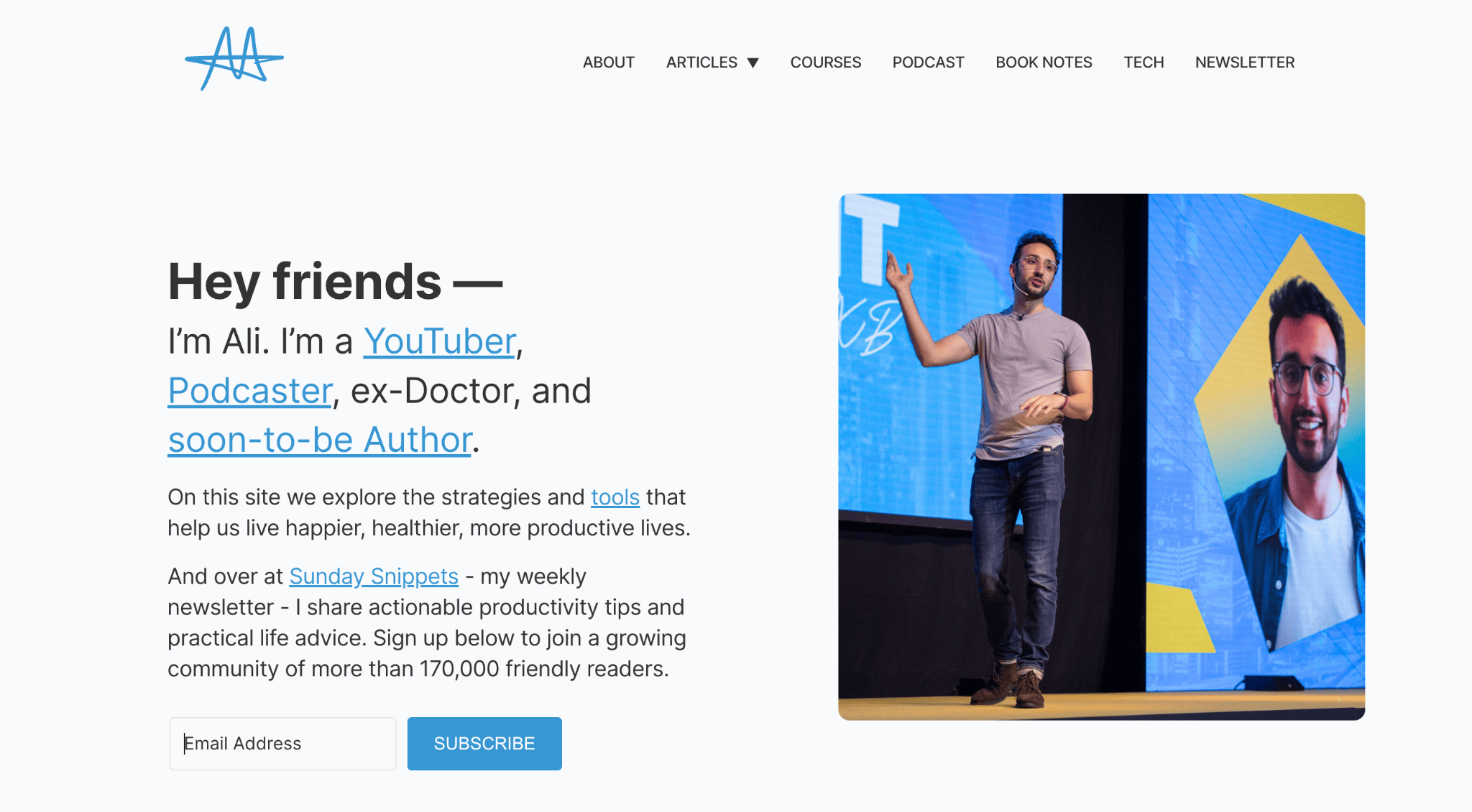The width and height of the screenshot is (1472, 812).
Task: Click the SUBSCRIBE button
Action: [x=484, y=743]
